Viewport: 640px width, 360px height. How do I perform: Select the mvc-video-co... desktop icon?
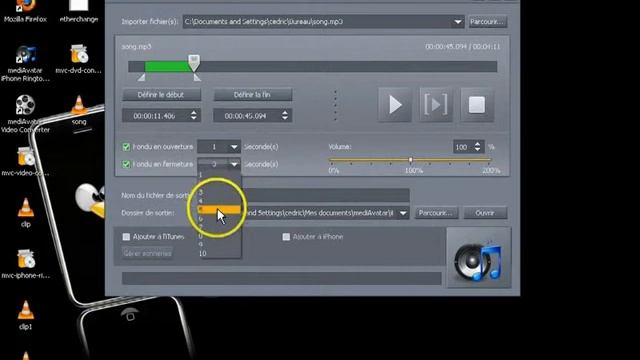click(x=25, y=161)
